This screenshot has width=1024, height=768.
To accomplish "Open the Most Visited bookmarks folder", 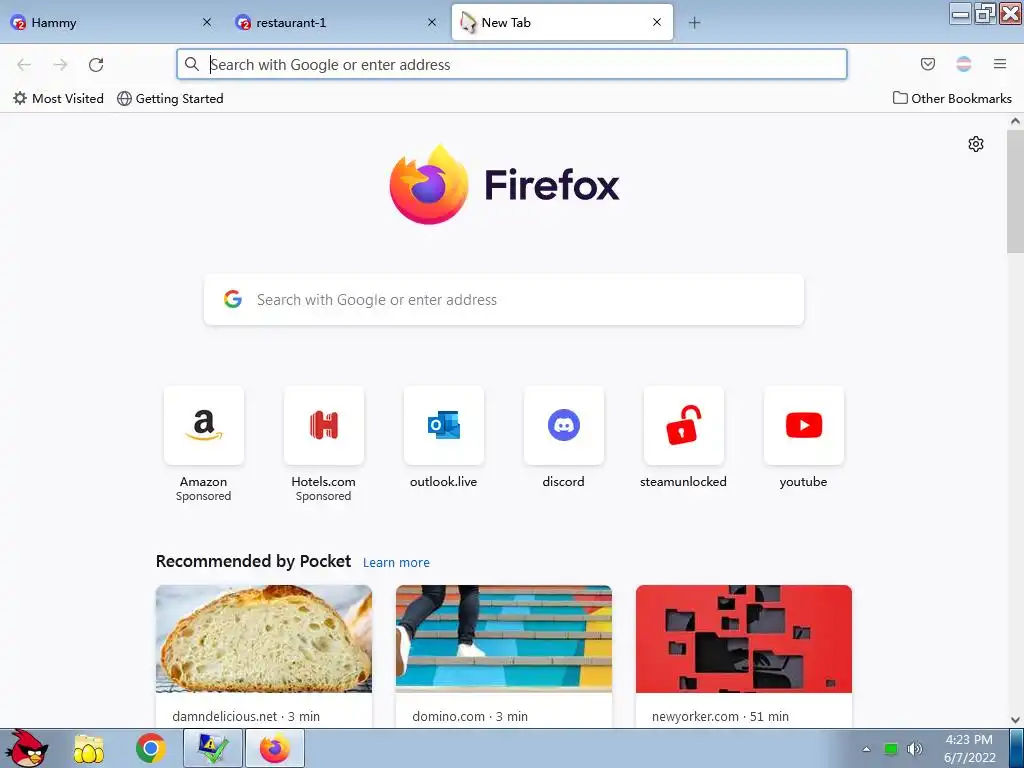I will pos(58,99).
